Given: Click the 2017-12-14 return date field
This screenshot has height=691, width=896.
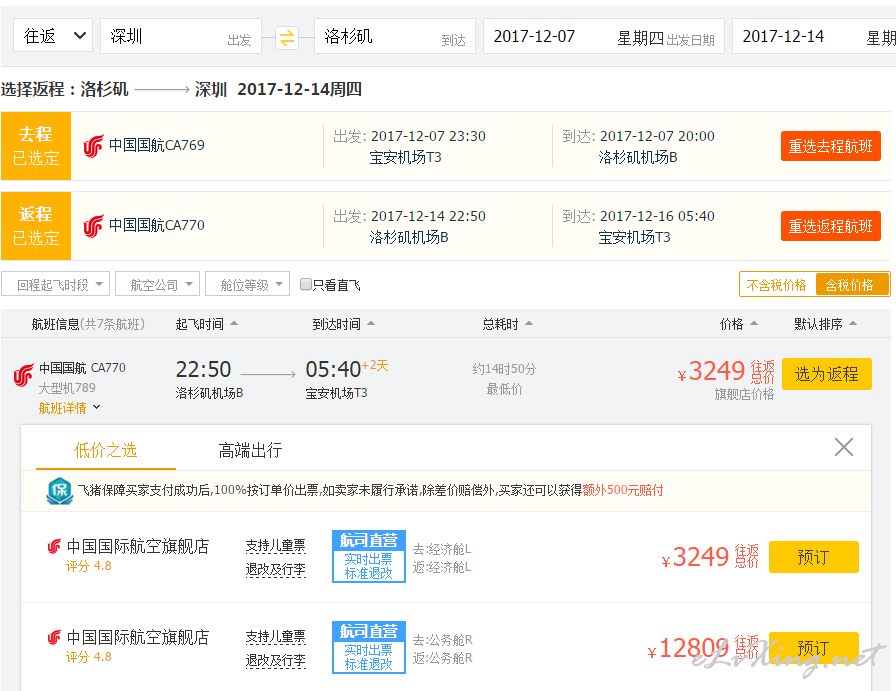Looking at the screenshot, I should pyautogui.click(x=814, y=36).
